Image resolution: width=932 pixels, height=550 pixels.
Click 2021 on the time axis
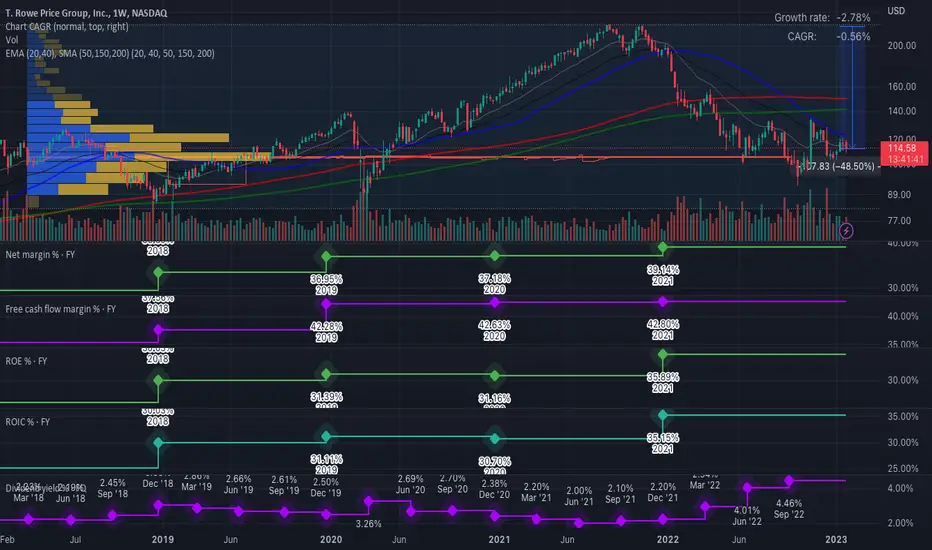499,539
